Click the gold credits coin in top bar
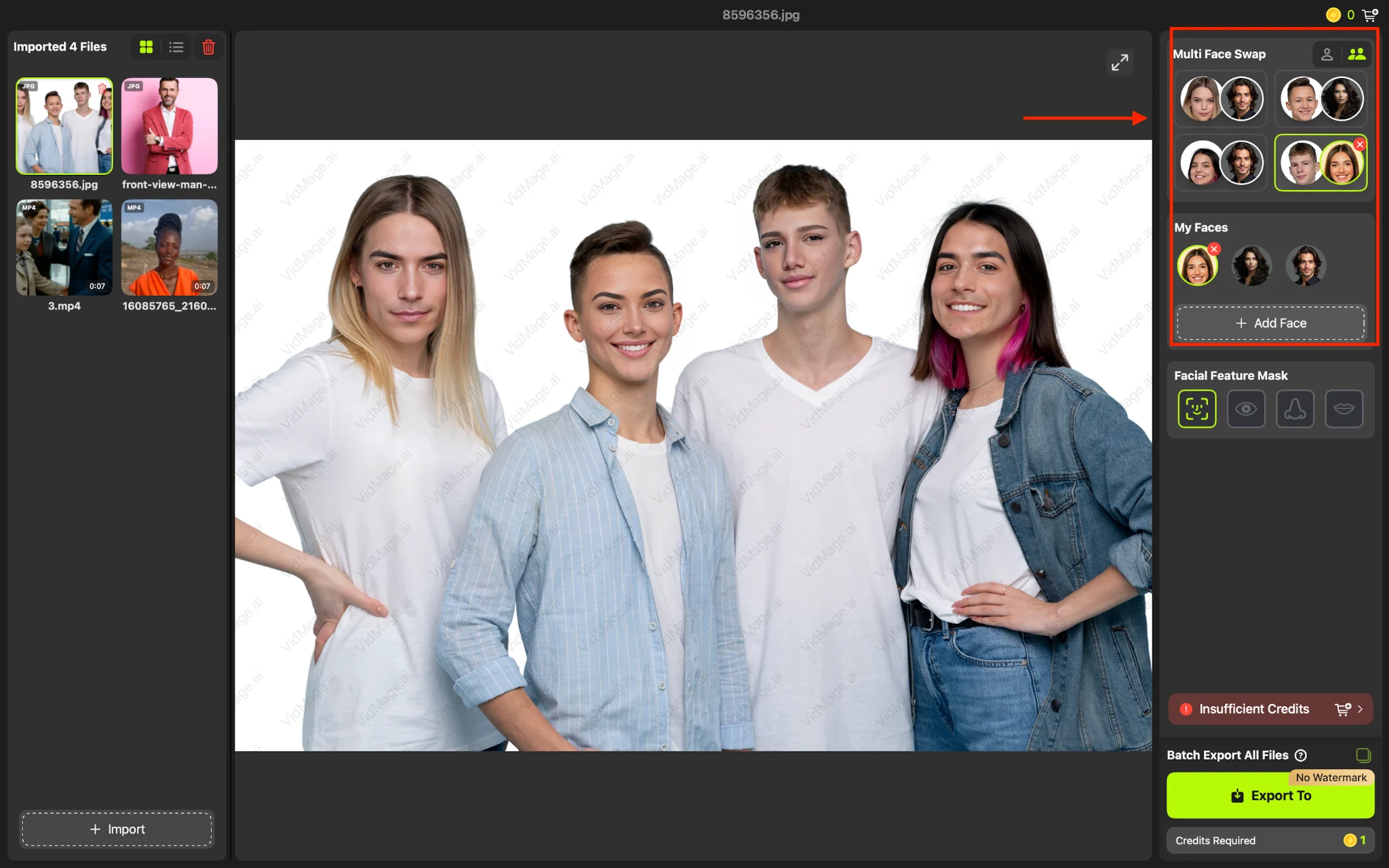1389x868 pixels. (1333, 14)
